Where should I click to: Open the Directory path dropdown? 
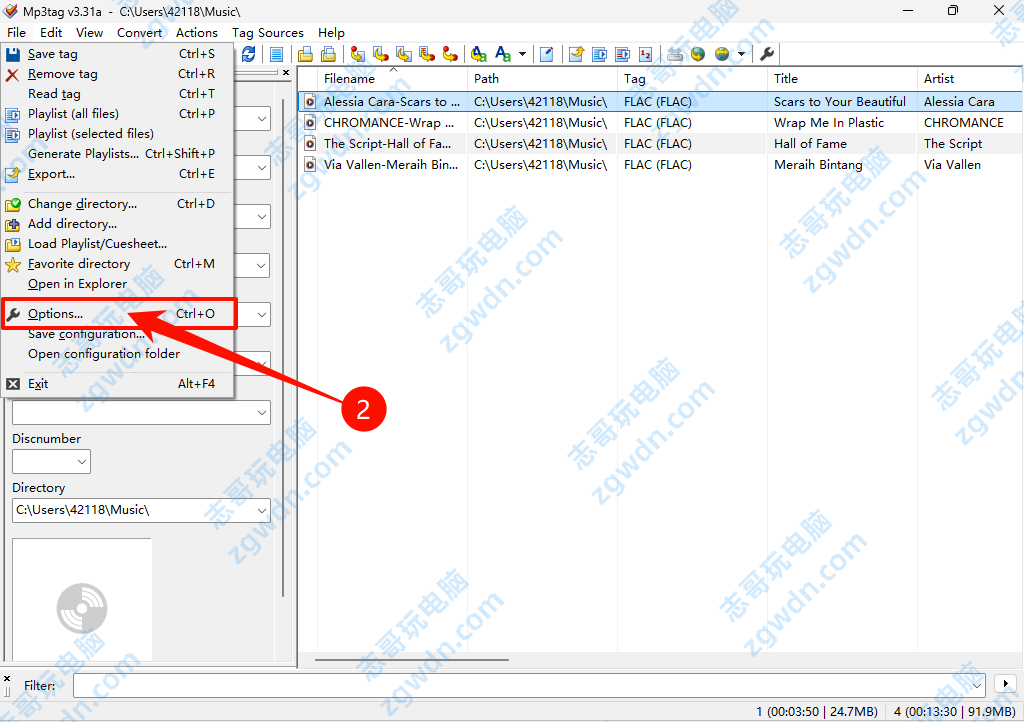261,510
